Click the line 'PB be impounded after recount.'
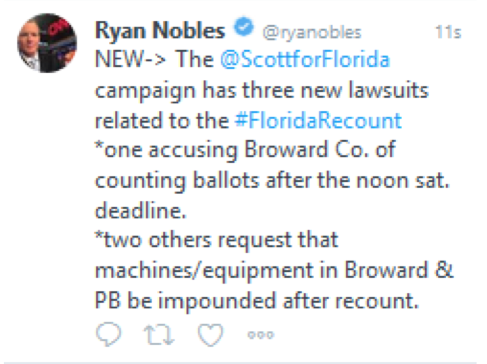The image size is (487, 364). coord(257,301)
